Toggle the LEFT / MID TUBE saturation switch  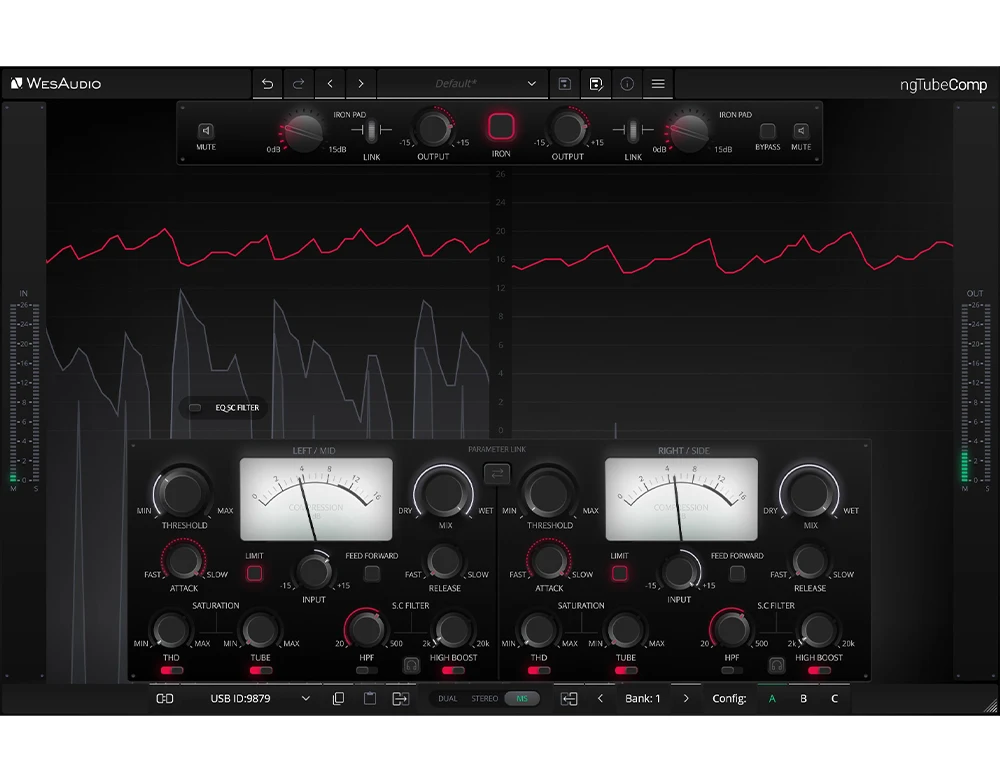(261, 670)
